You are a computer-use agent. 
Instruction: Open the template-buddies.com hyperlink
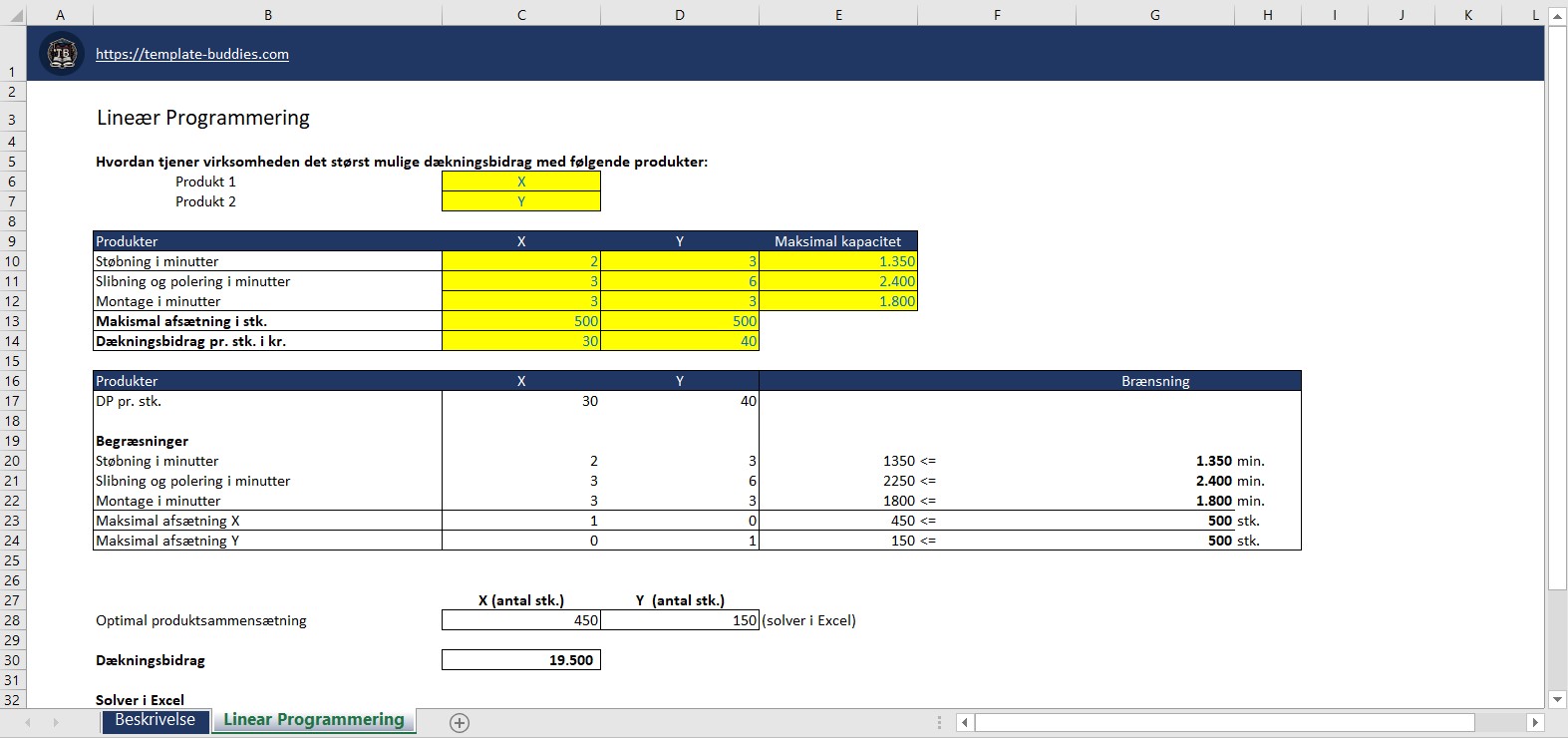pos(192,55)
